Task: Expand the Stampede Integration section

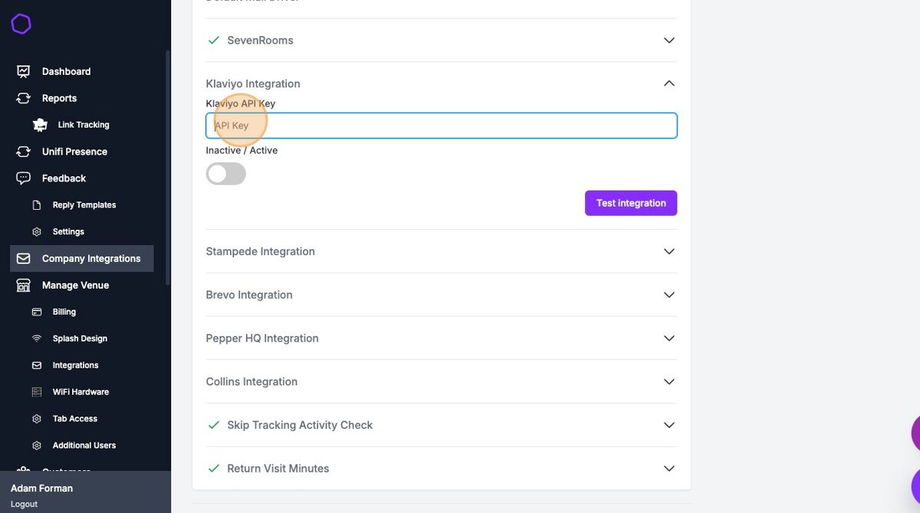Action: click(x=669, y=252)
